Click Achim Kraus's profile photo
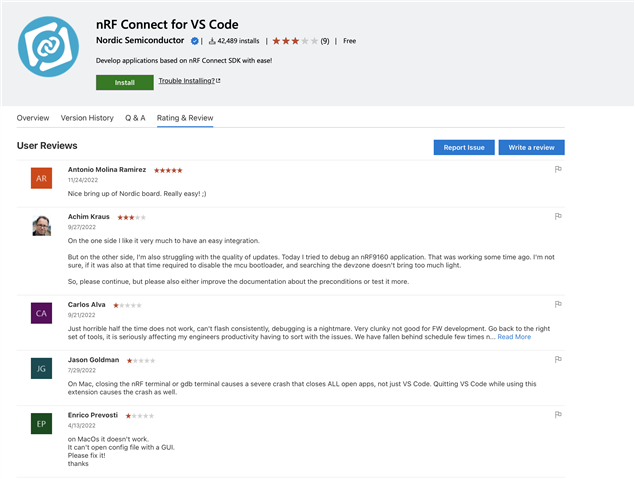 tap(42, 226)
